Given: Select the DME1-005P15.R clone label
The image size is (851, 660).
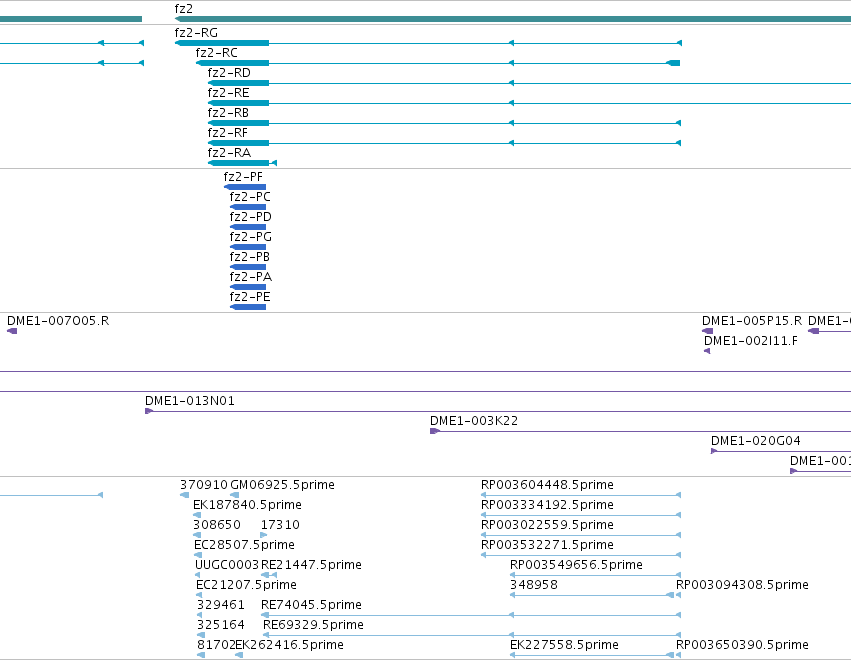Looking at the screenshot, I should (x=752, y=321).
